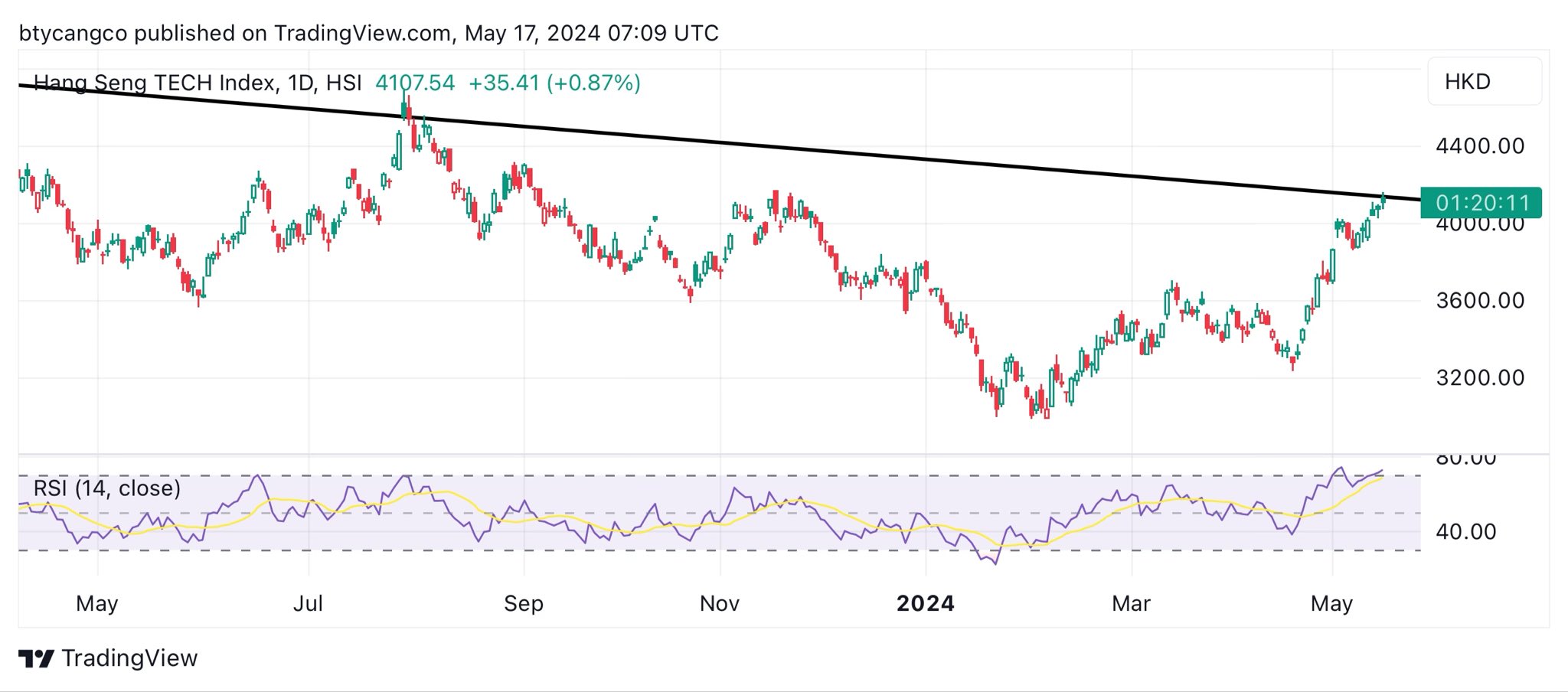Click the btycangco published header text
This screenshot has width=1568, height=692.
(369, 33)
